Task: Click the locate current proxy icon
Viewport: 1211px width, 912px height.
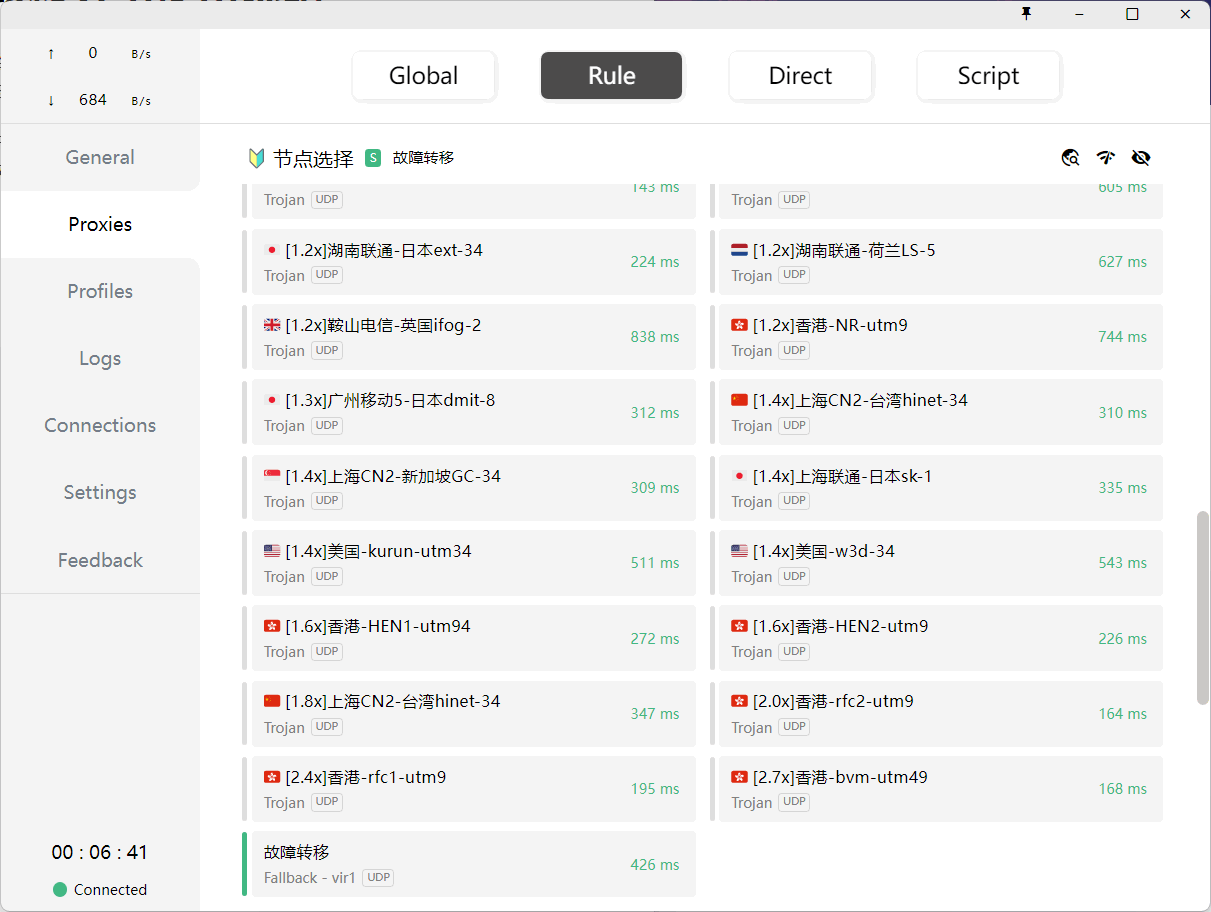Action: point(1070,157)
